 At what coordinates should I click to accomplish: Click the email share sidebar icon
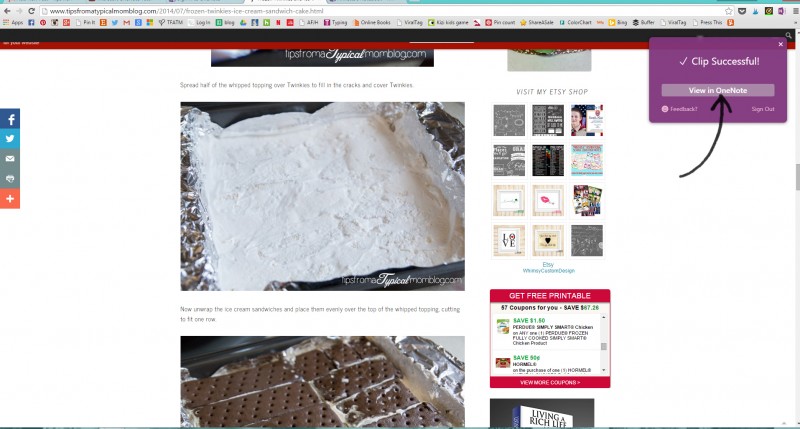point(10,159)
